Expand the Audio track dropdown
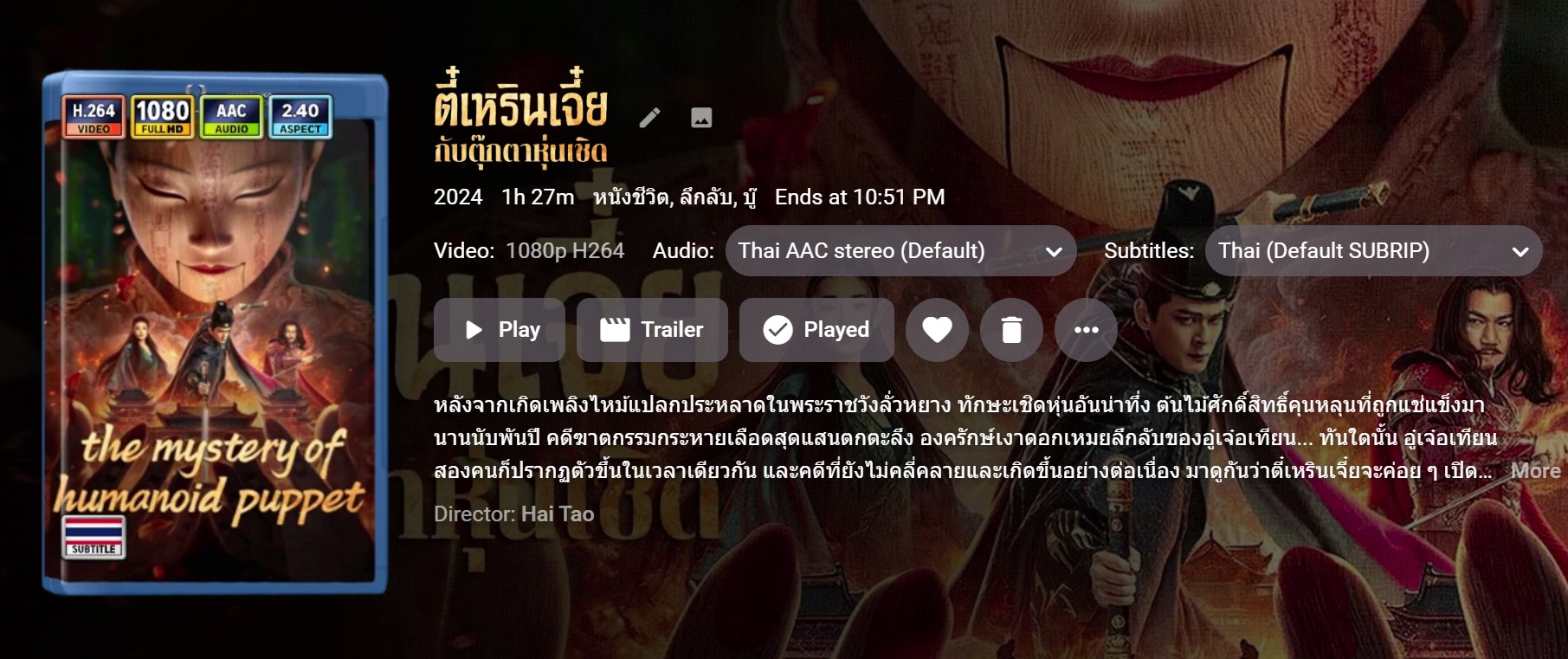Screen dimensions: 1568x659 900,251
